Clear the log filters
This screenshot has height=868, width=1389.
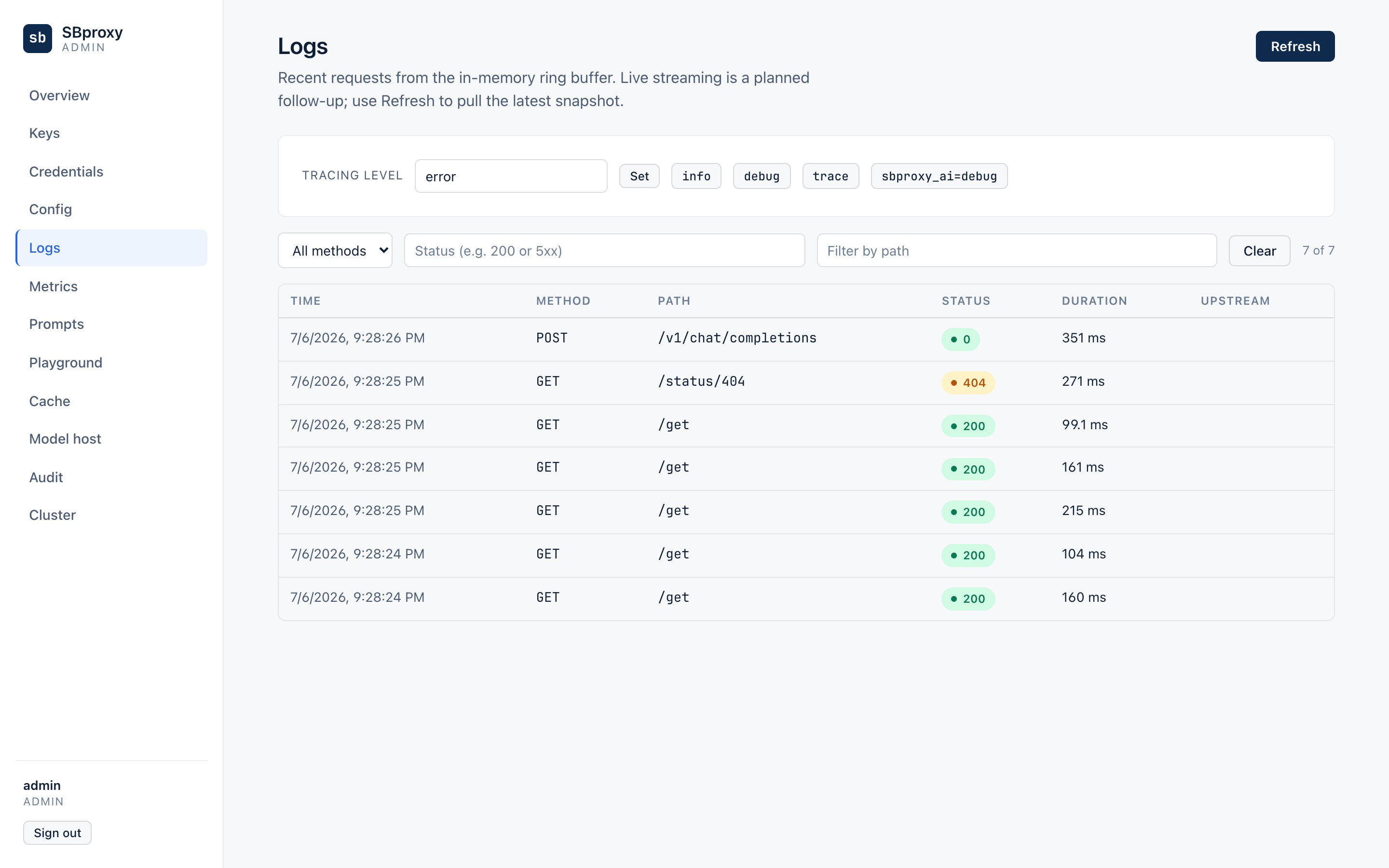pos(1259,251)
